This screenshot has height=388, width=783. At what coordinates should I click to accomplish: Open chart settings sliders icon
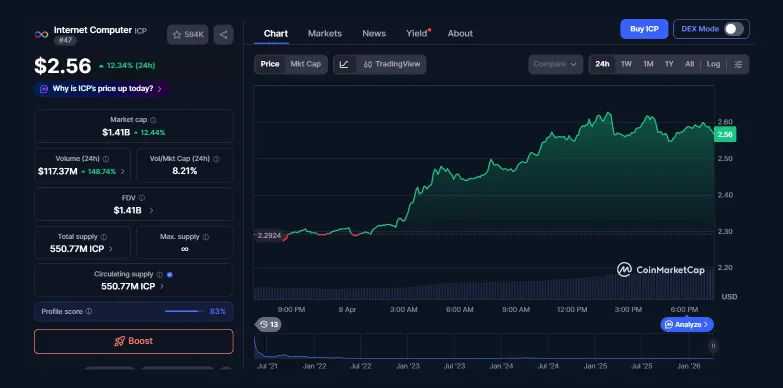pos(738,64)
